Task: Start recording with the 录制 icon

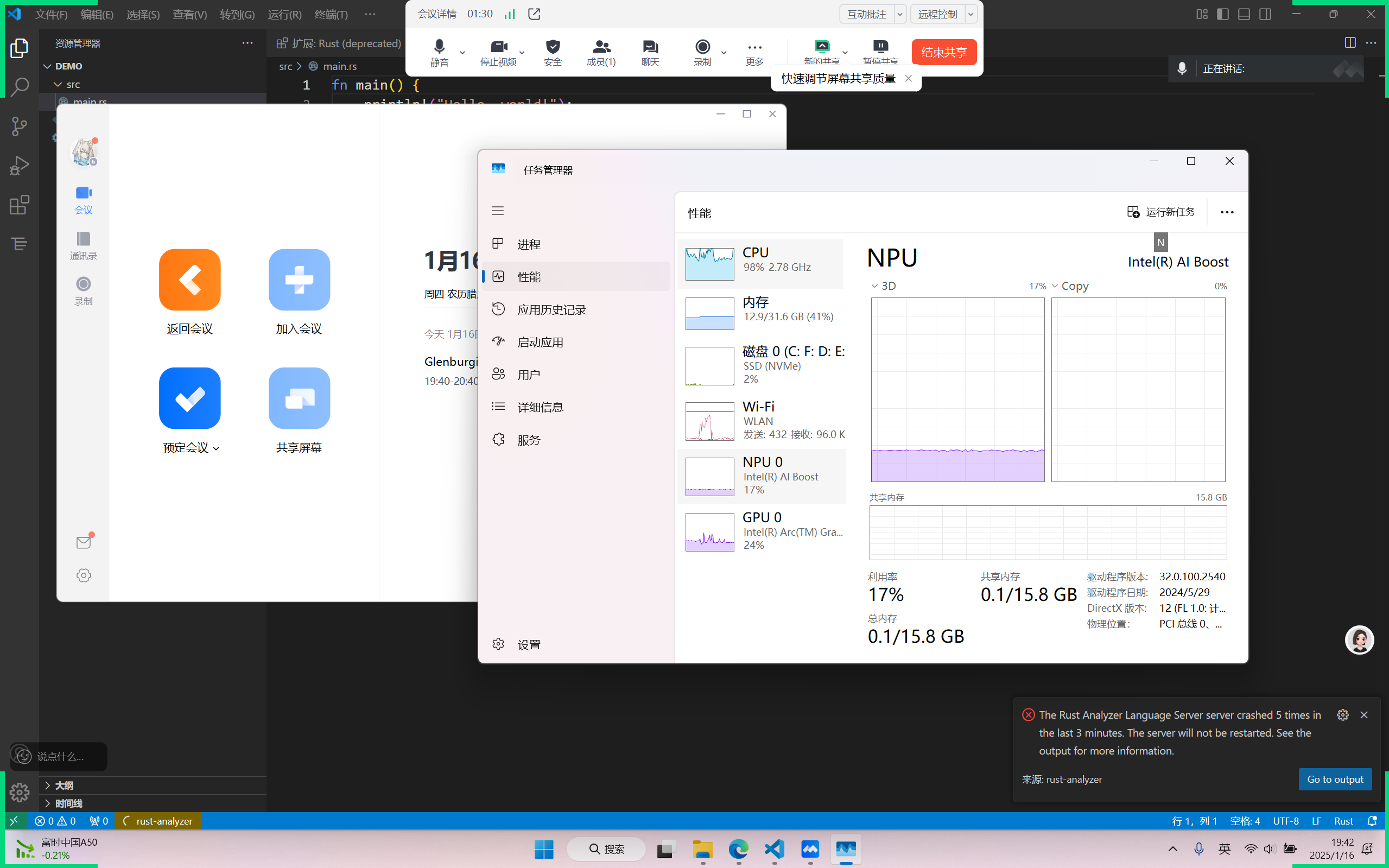Action: coord(702,52)
